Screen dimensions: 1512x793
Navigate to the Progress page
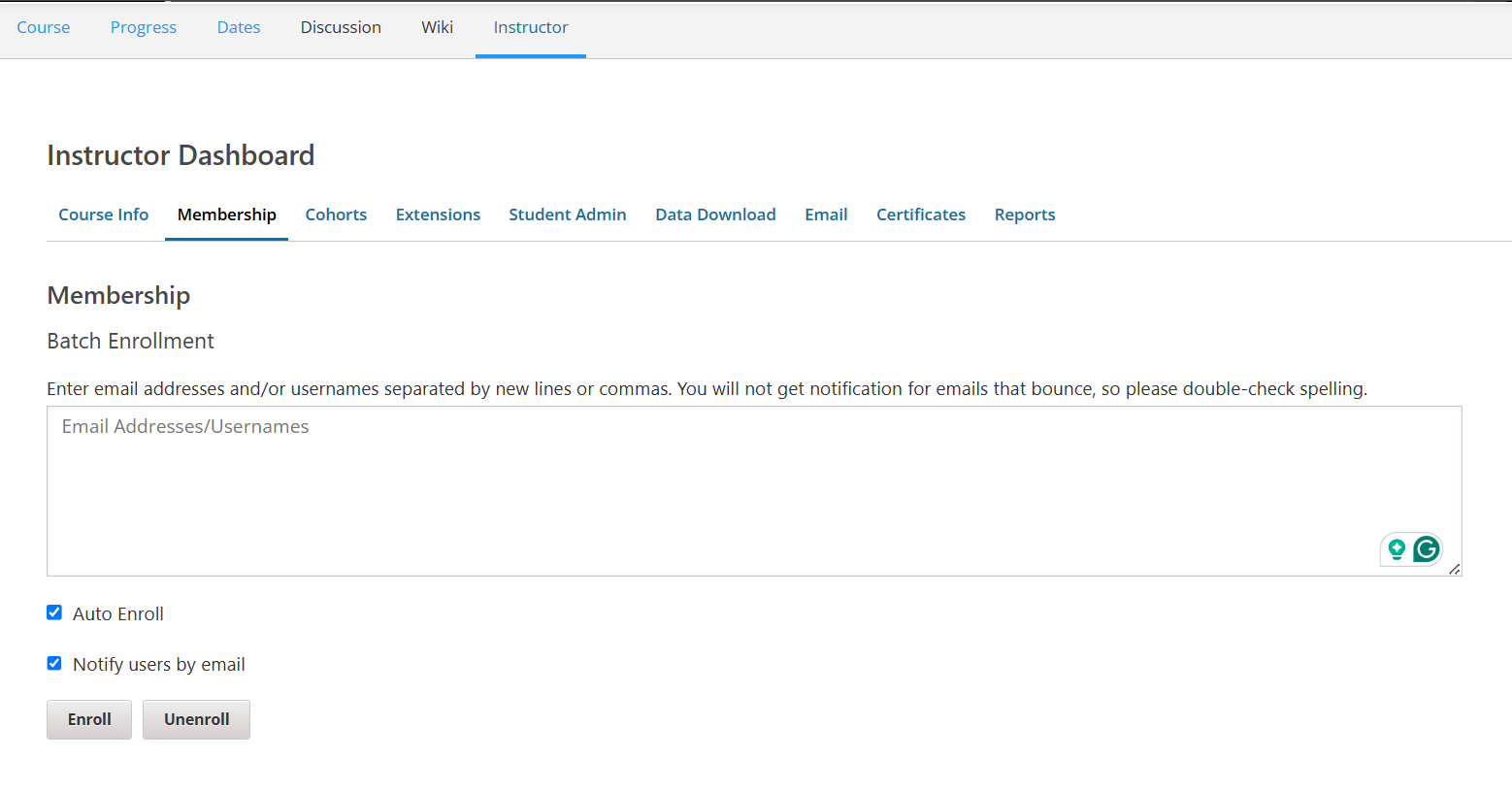144,27
